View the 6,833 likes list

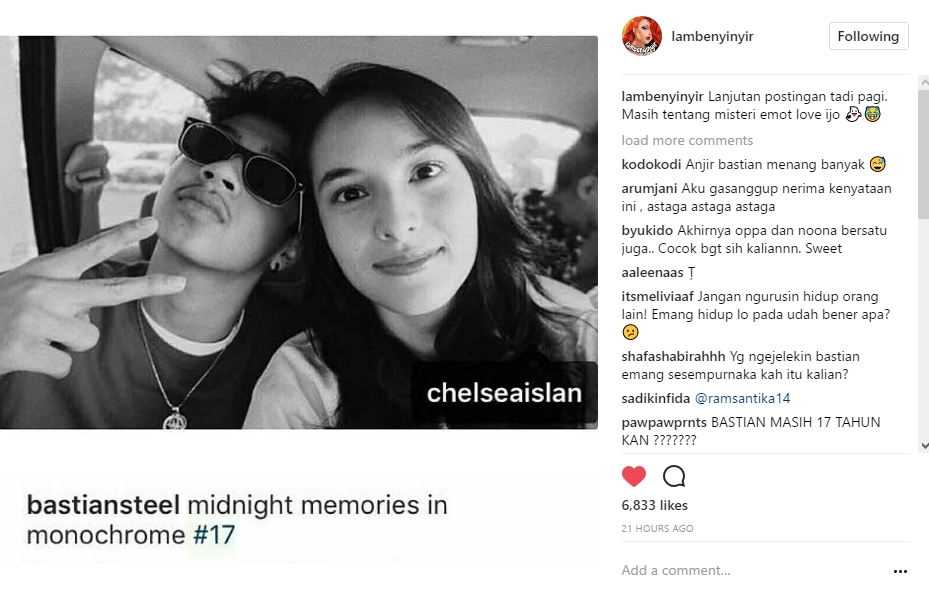[654, 505]
